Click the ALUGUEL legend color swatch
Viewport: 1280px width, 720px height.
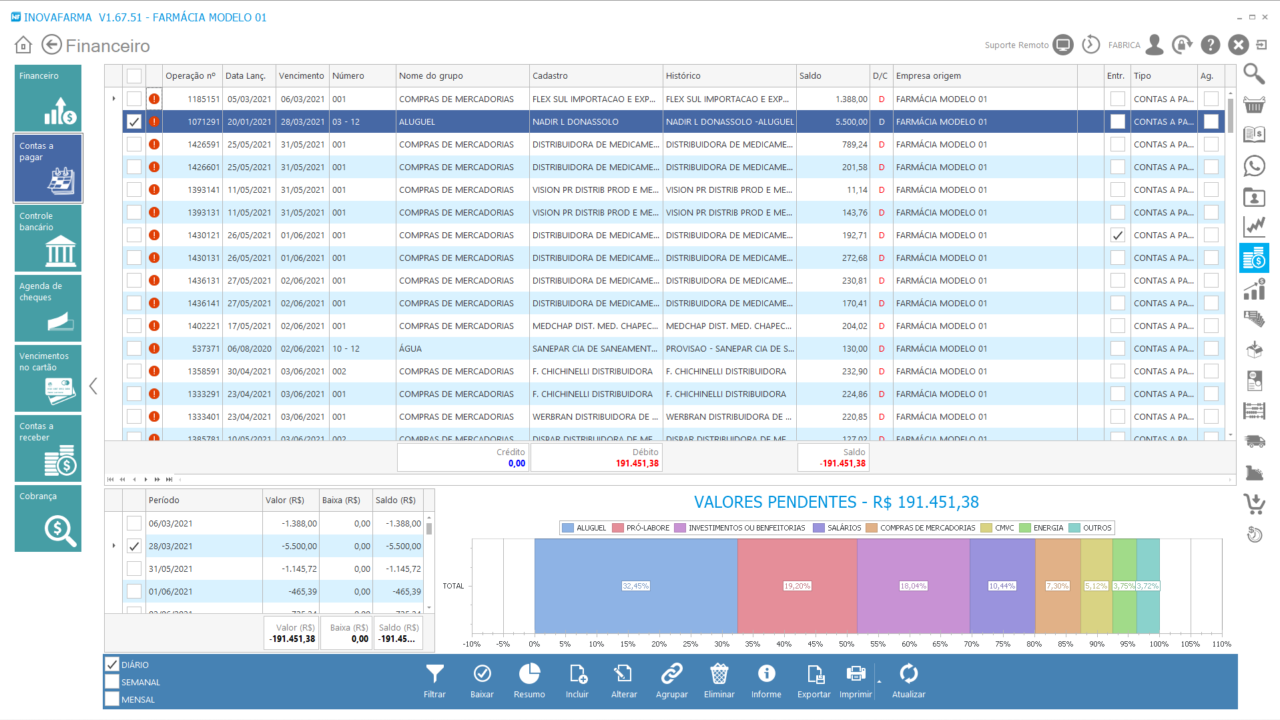pos(568,528)
